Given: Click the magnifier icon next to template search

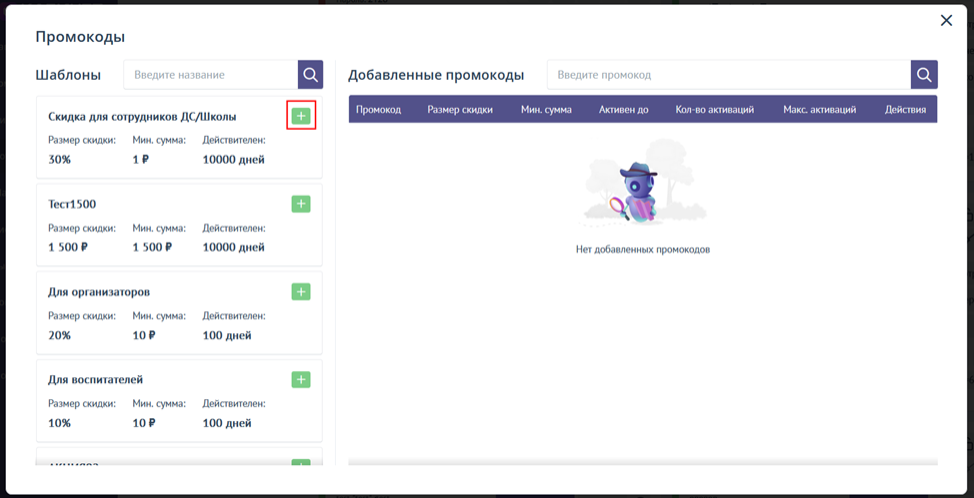Looking at the screenshot, I should pos(311,74).
